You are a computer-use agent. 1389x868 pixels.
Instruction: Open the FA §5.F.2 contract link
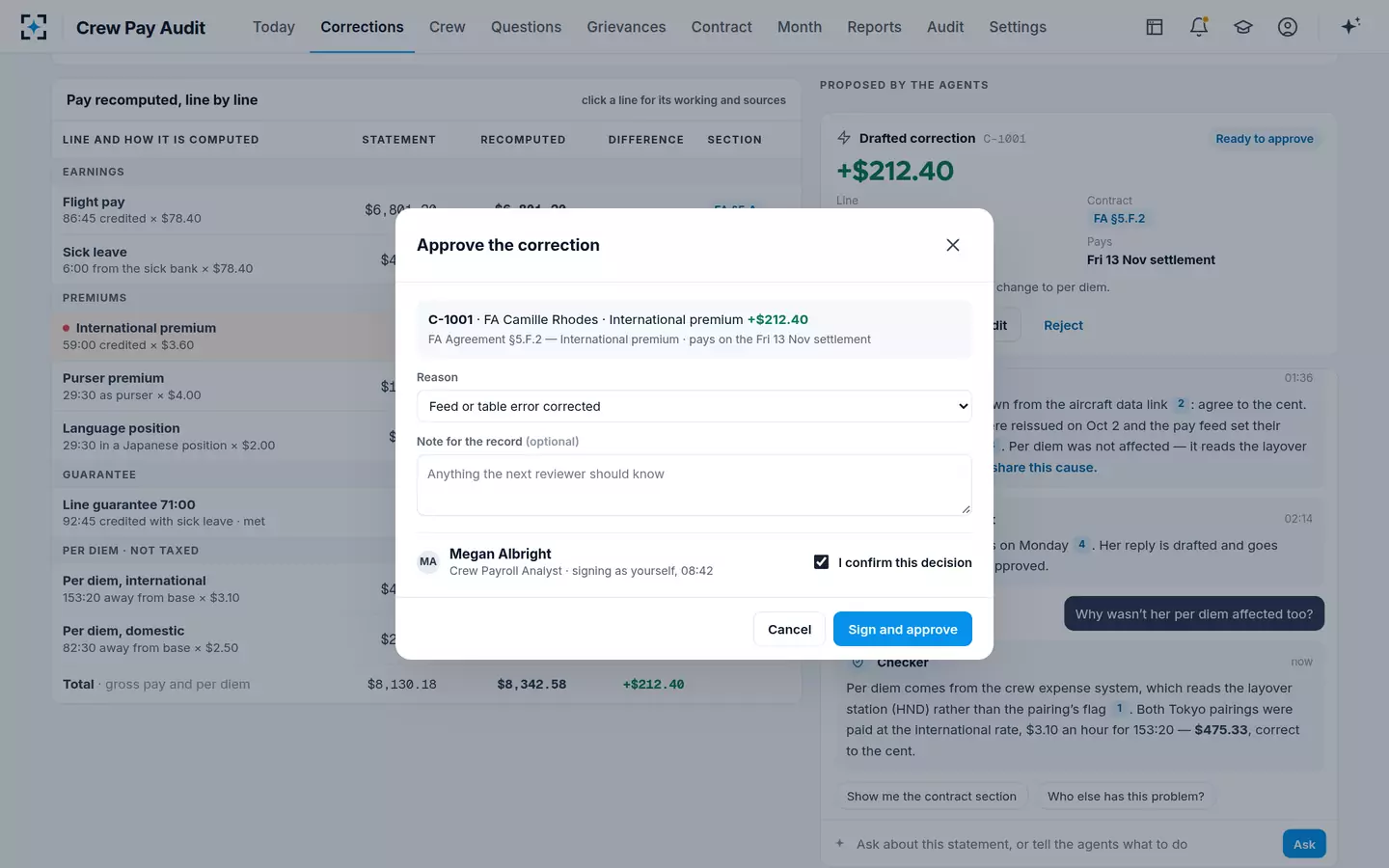(1119, 219)
